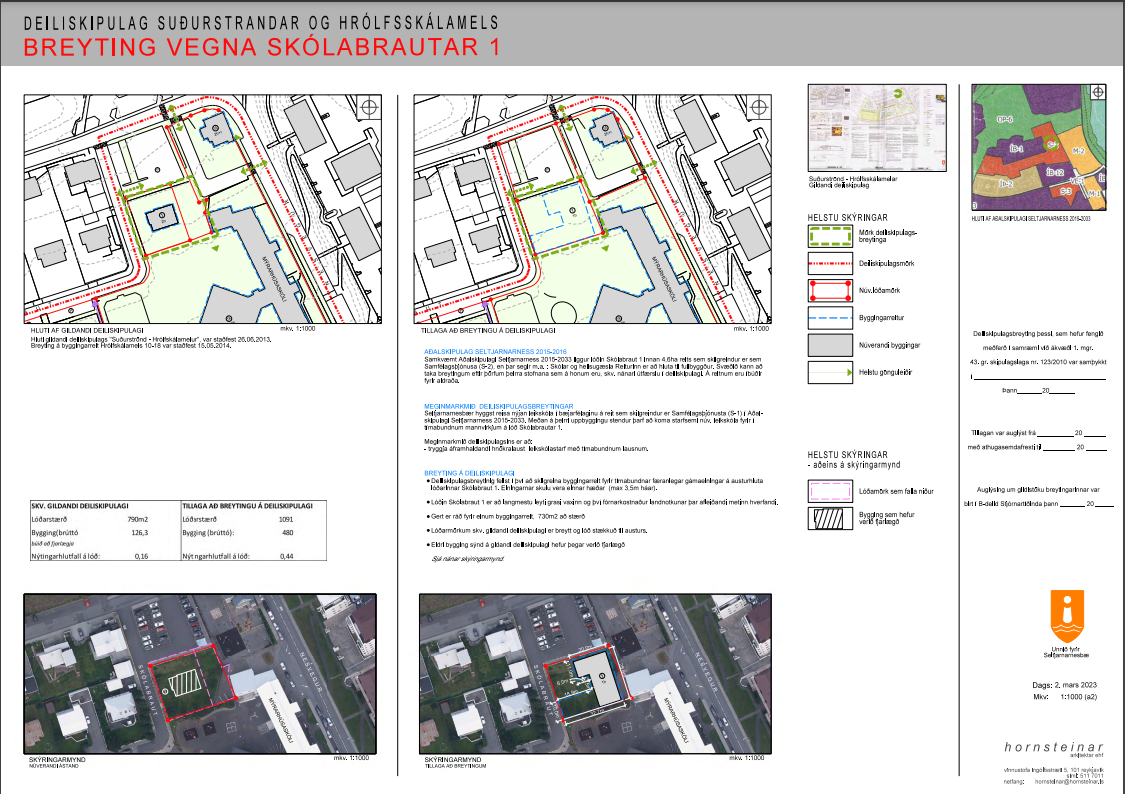Click the green OP-6 zone on the master plan
This screenshot has height=794, width=1125.
click(x=1005, y=120)
